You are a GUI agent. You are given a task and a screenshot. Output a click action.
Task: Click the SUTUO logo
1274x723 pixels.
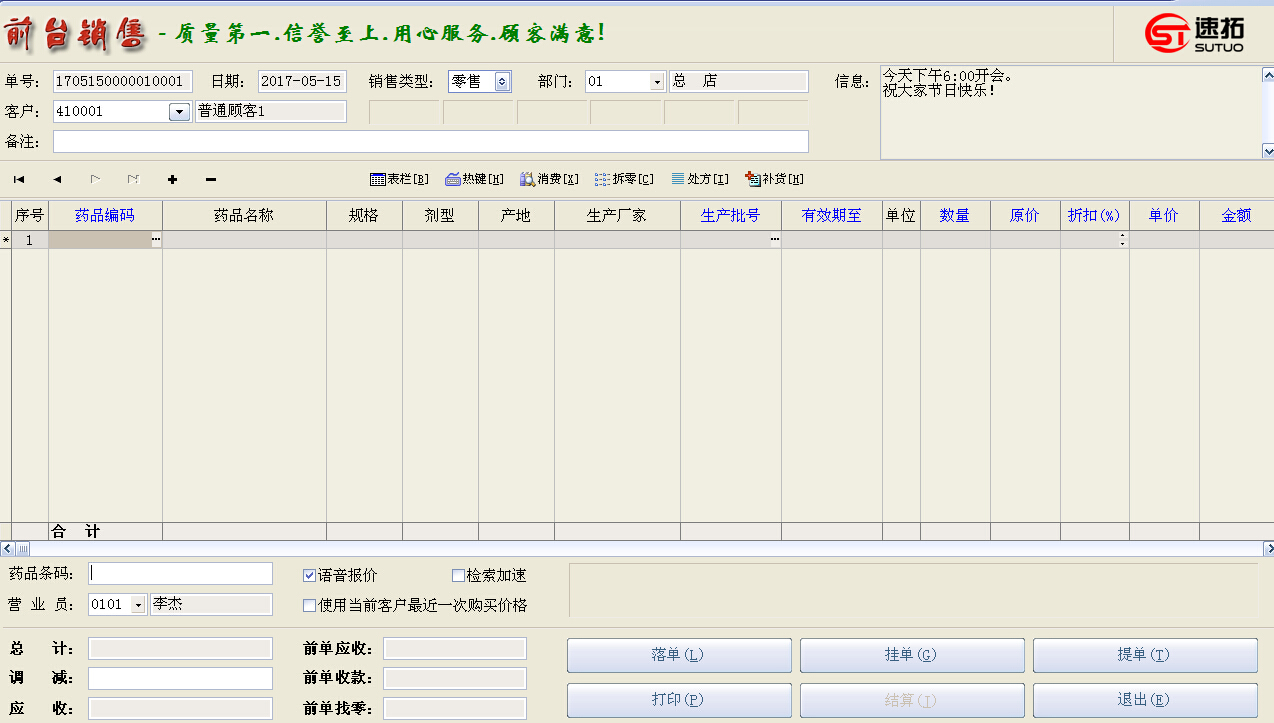coord(1194,33)
